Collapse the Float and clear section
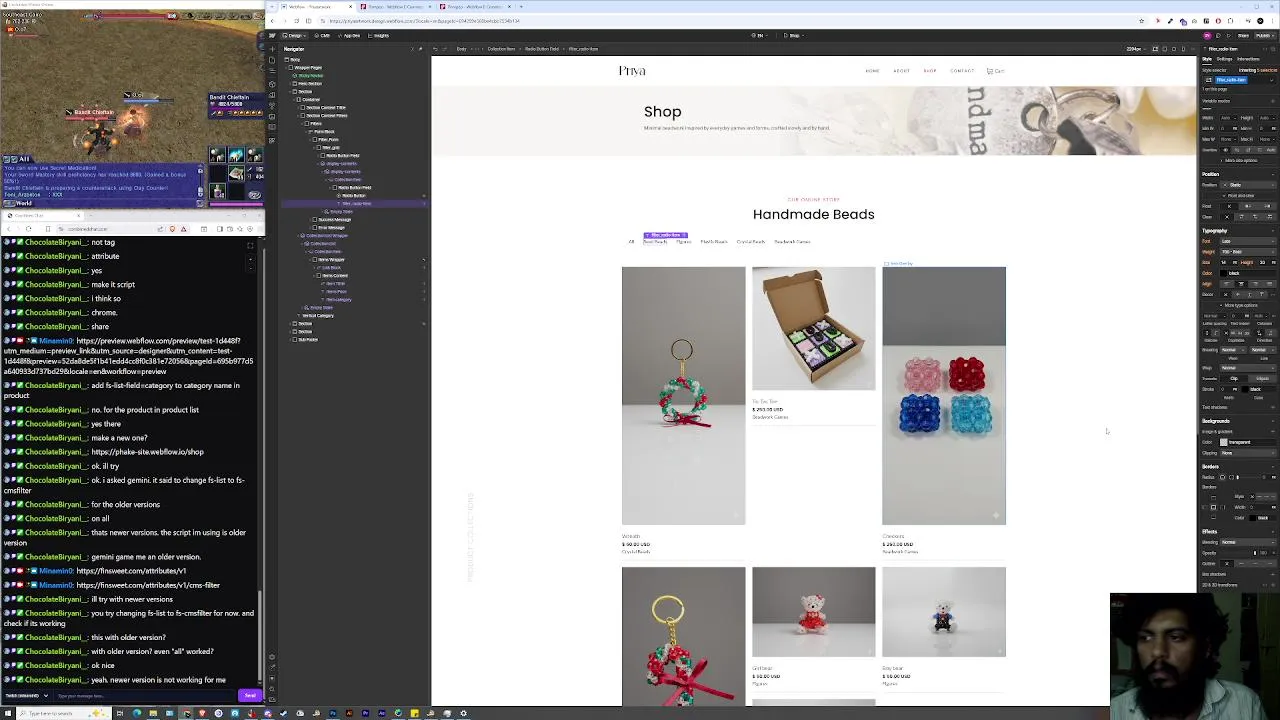The width and height of the screenshot is (1280, 720). [x=1241, y=195]
